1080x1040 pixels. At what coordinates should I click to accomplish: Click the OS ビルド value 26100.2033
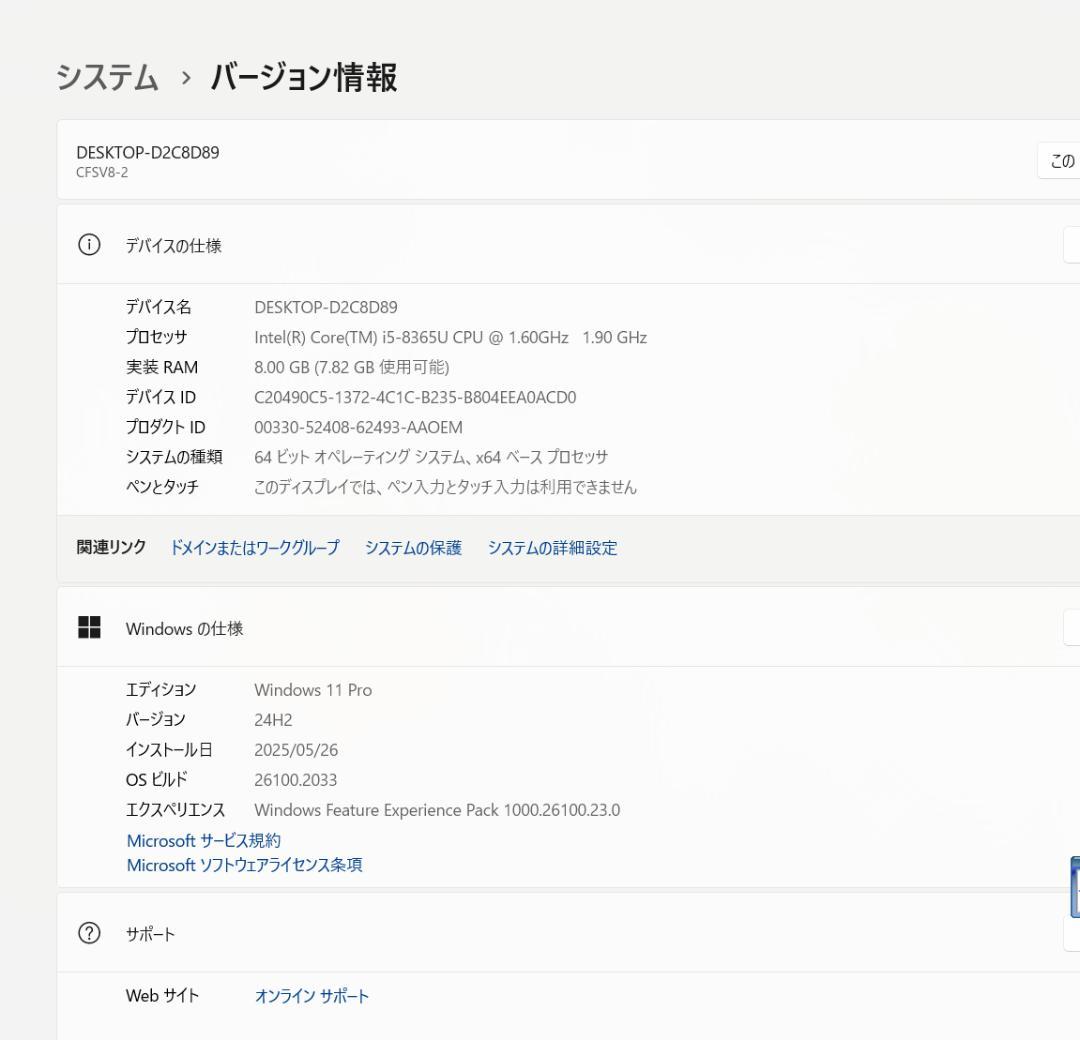(295, 780)
